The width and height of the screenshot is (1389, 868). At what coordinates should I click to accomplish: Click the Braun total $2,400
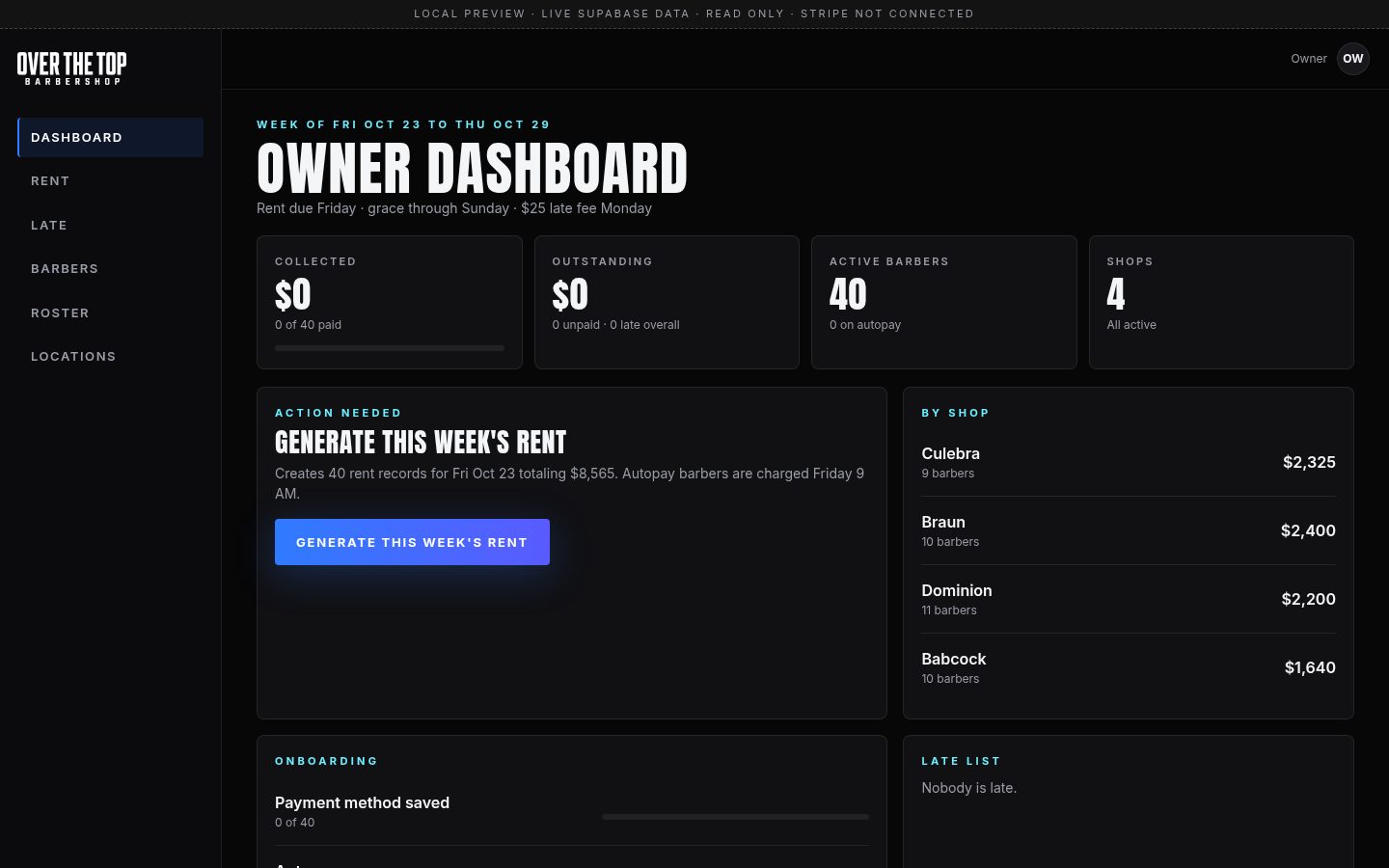tap(1308, 530)
